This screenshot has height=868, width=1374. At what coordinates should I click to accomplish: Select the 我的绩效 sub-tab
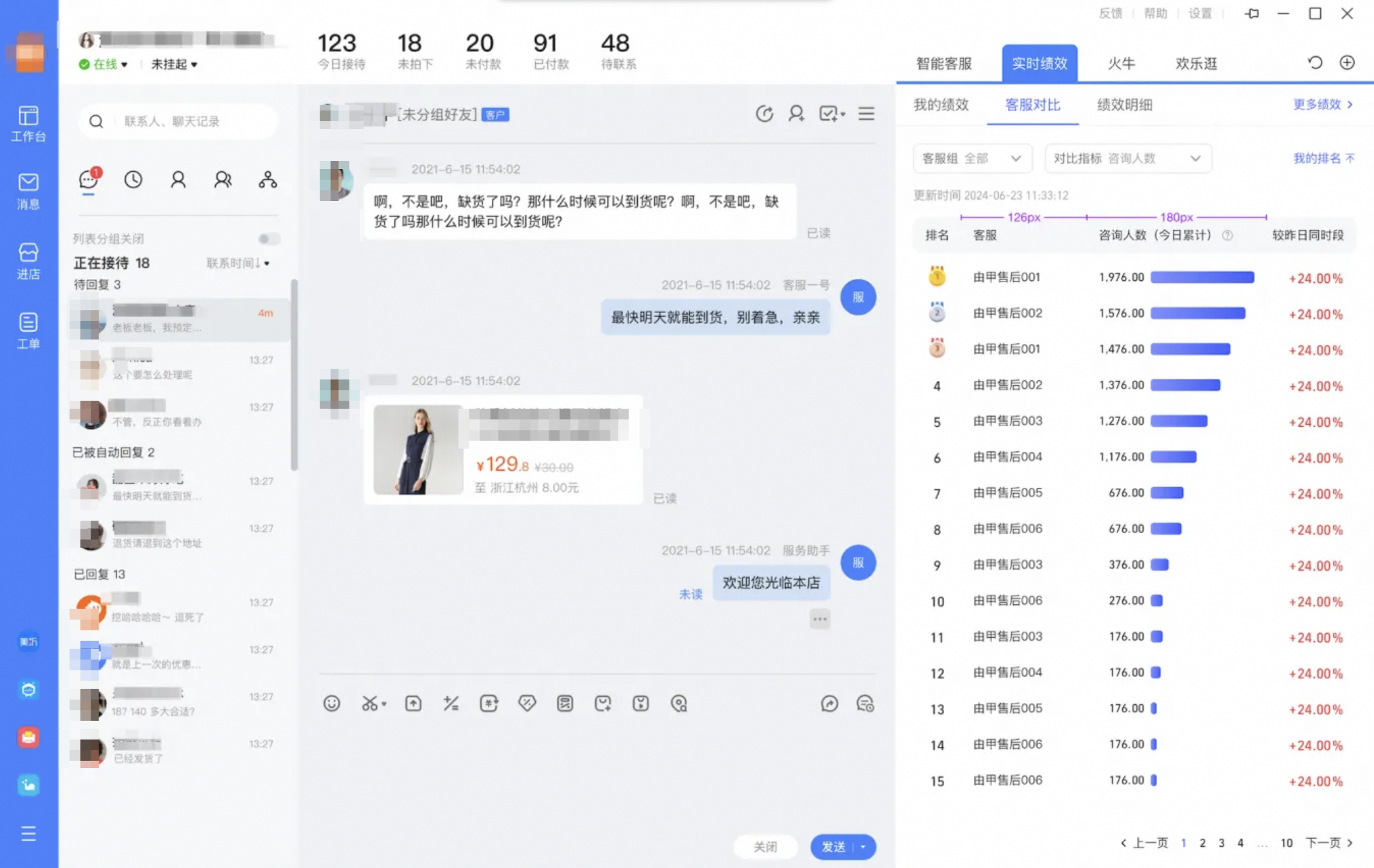coord(941,105)
